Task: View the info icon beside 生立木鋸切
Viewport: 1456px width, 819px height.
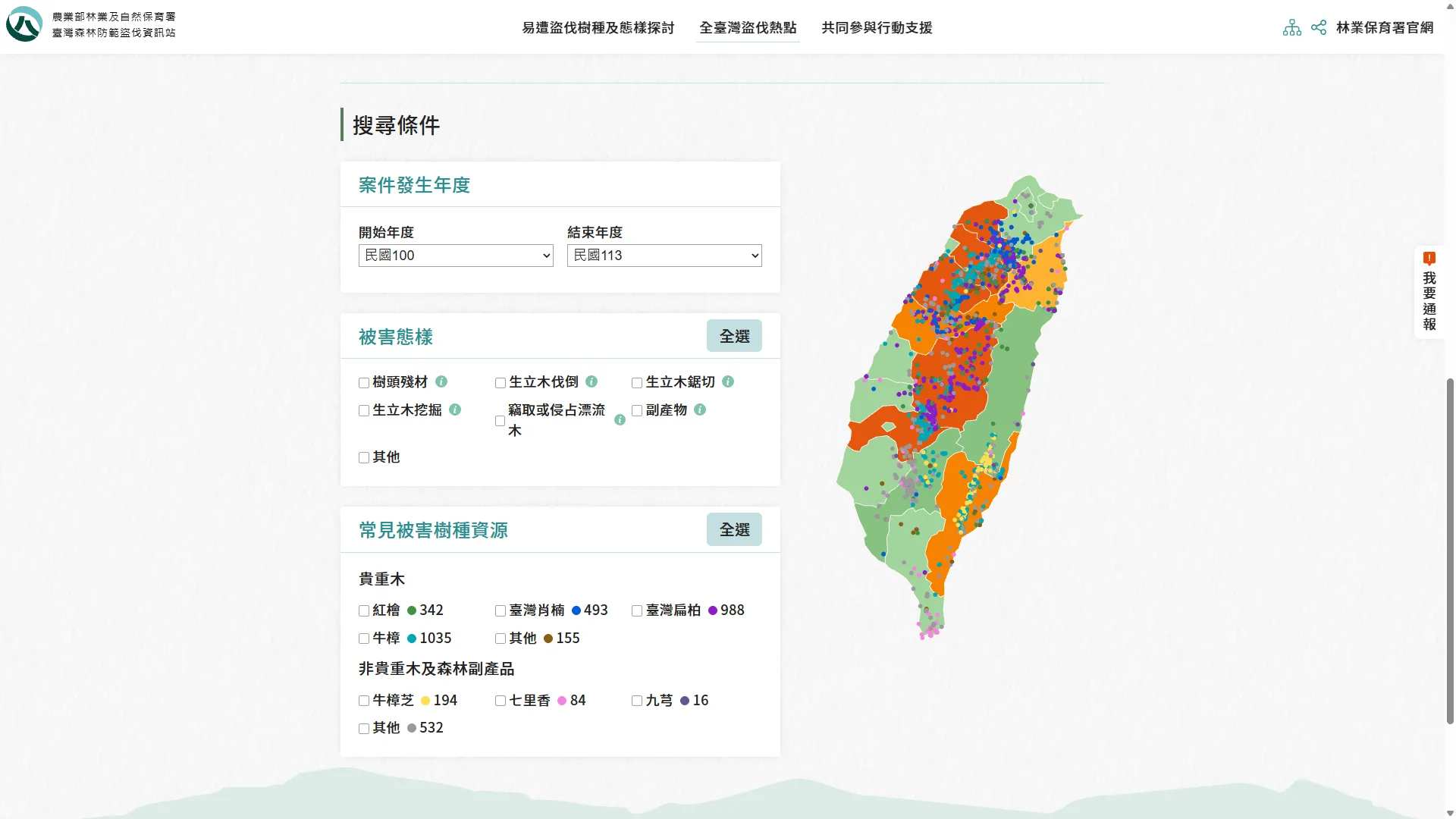Action: pos(728,381)
